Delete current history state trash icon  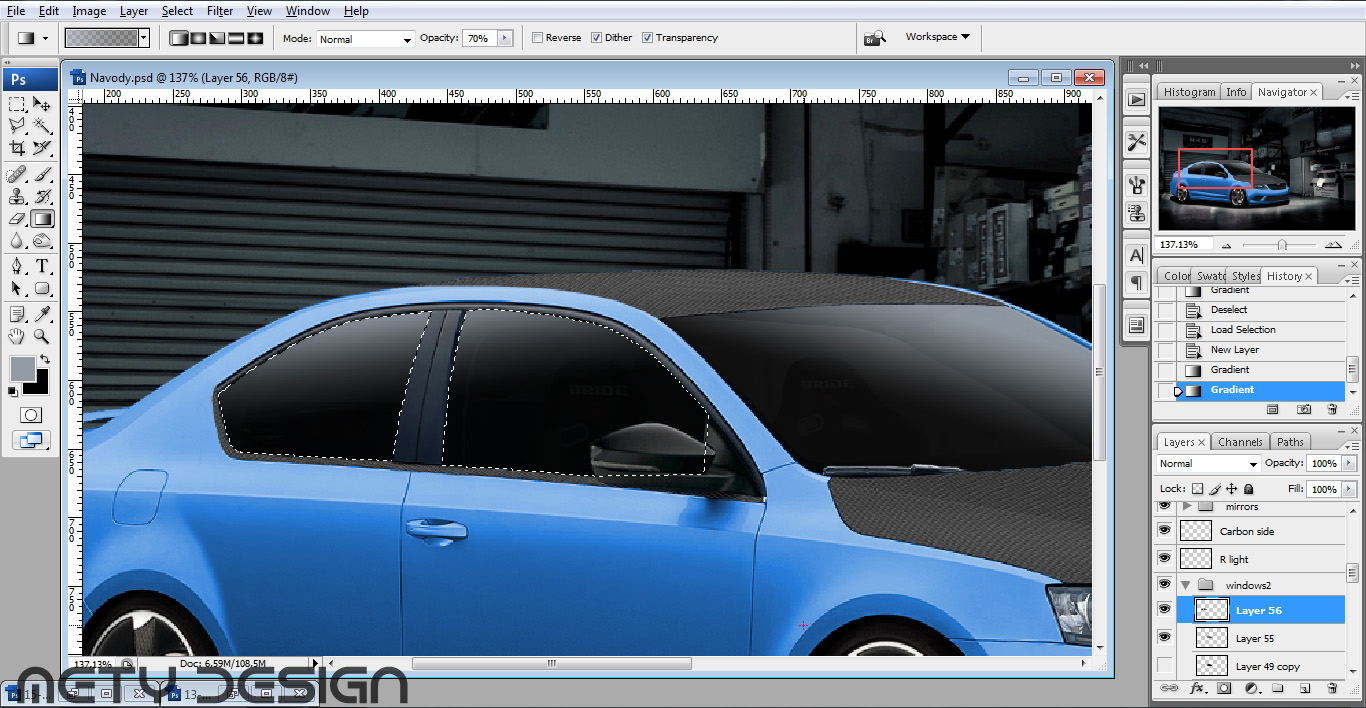coord(1331,409)
